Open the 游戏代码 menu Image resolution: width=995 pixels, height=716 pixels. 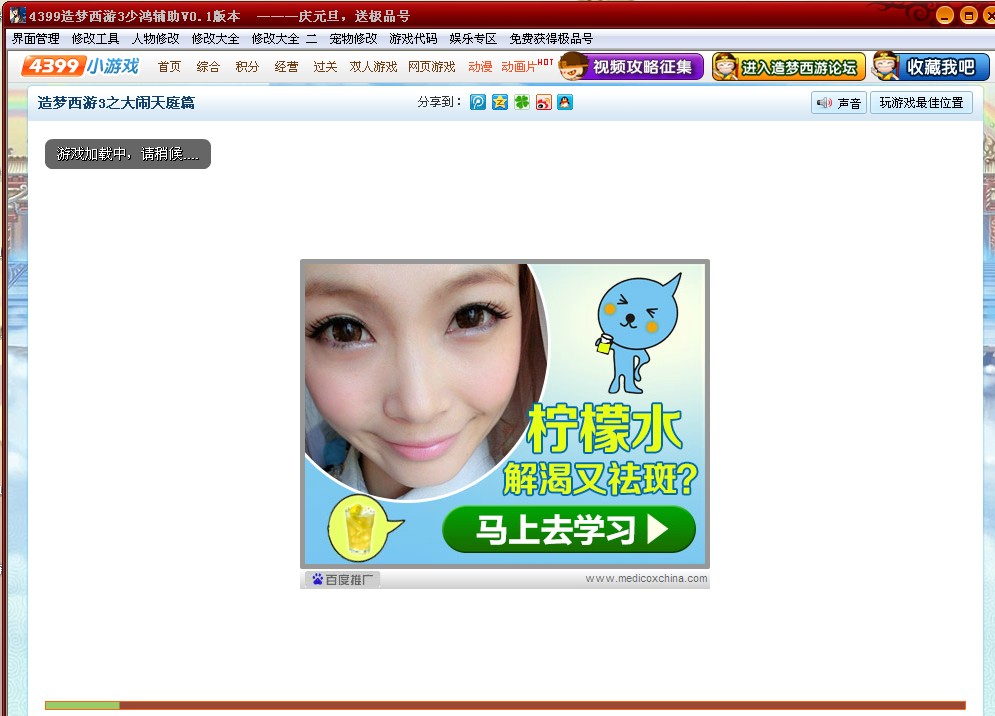click(x=413, y=39)
